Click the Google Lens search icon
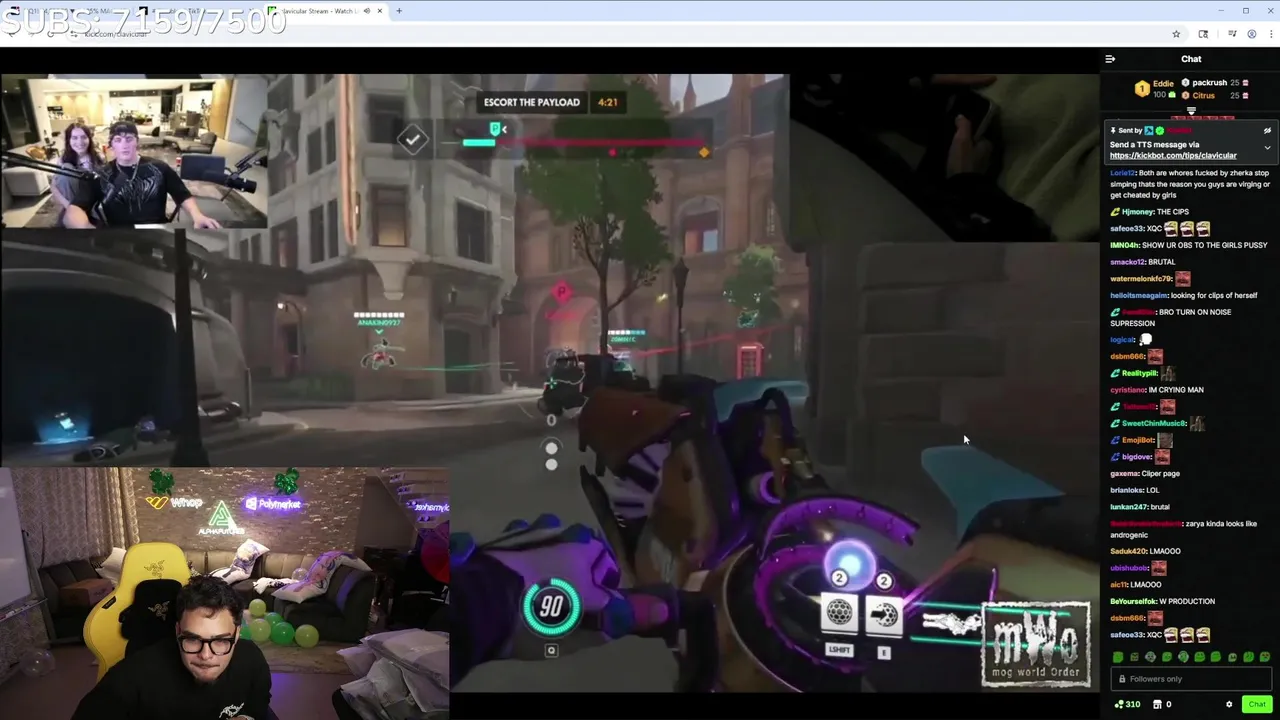 [1203, 34]
